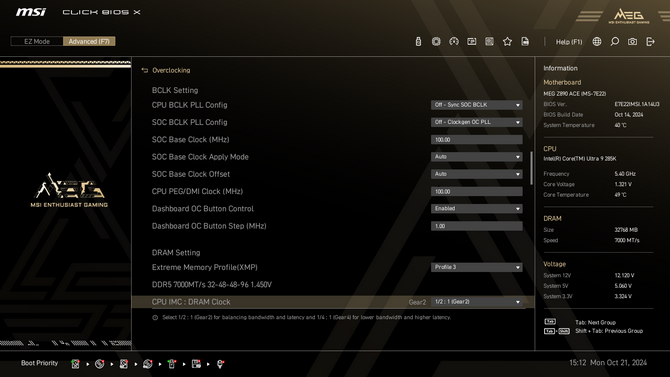The image size is (670, 377).
Task: Click the CPU chip icon in top toolbar
Action: [436, 41]
